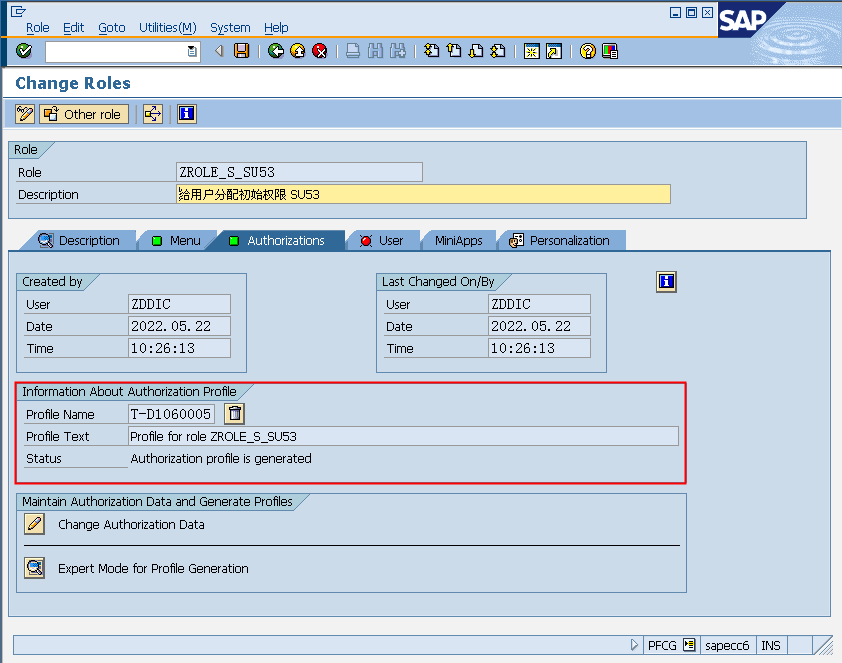Click the Generate Shortcut icon
Screen dimensions: 842x663
554,51
